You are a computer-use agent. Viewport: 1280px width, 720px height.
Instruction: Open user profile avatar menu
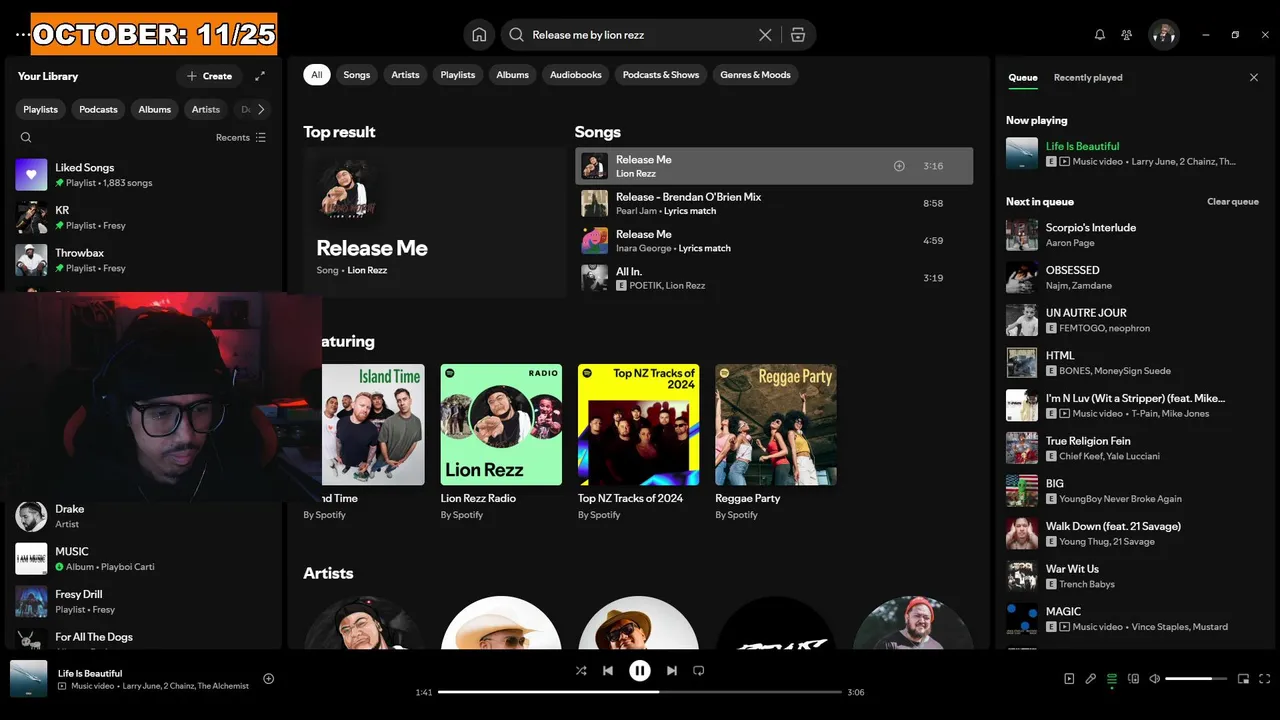click(1164, 35)
